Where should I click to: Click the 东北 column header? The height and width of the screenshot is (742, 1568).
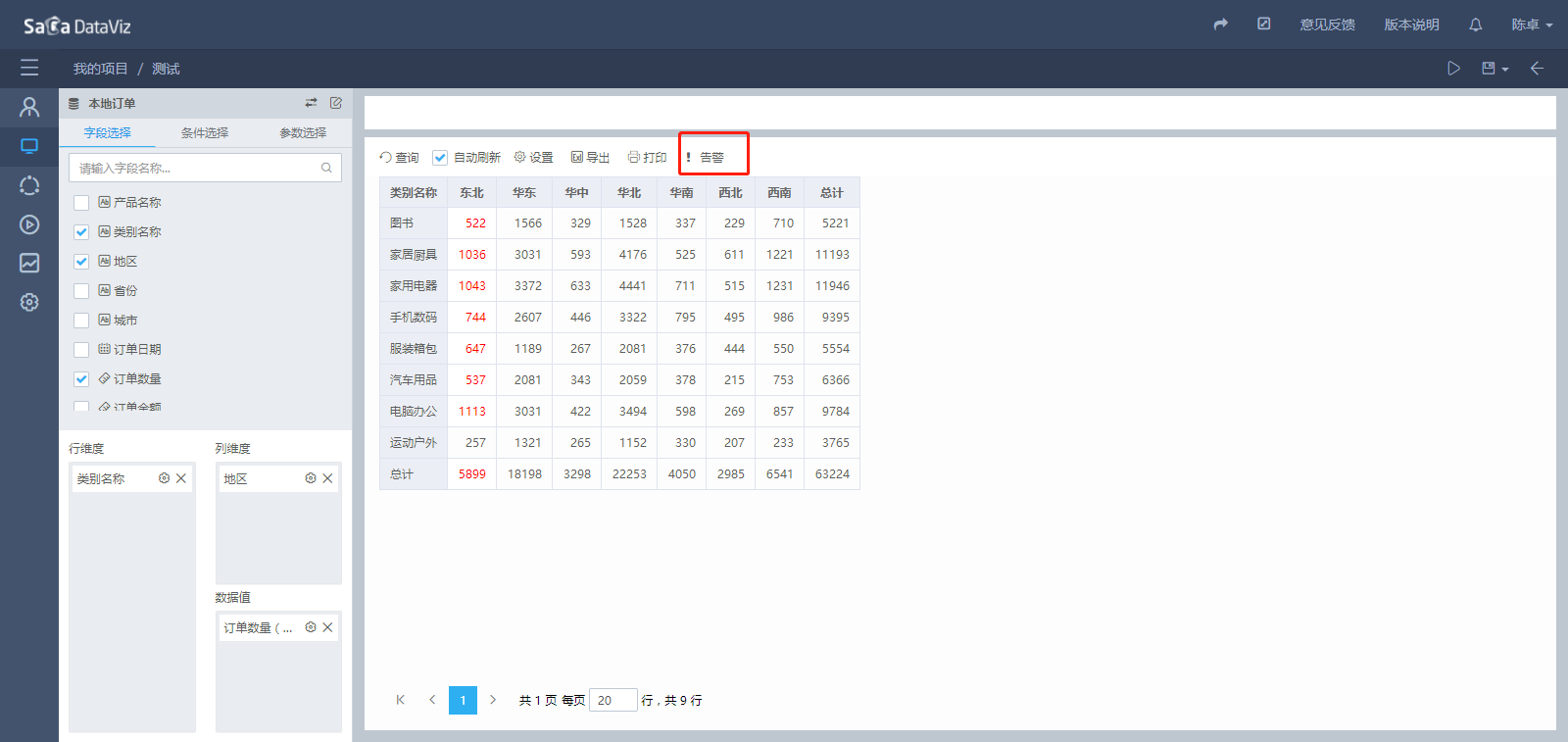(472, 192)
